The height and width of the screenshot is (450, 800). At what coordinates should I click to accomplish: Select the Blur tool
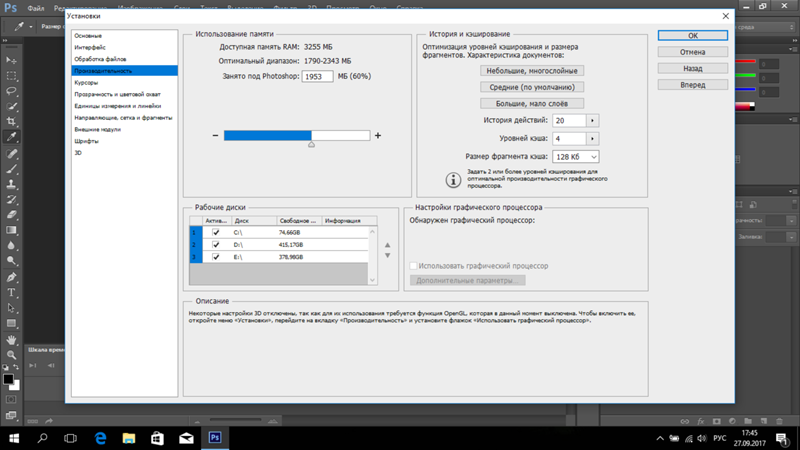click(11, 245)
